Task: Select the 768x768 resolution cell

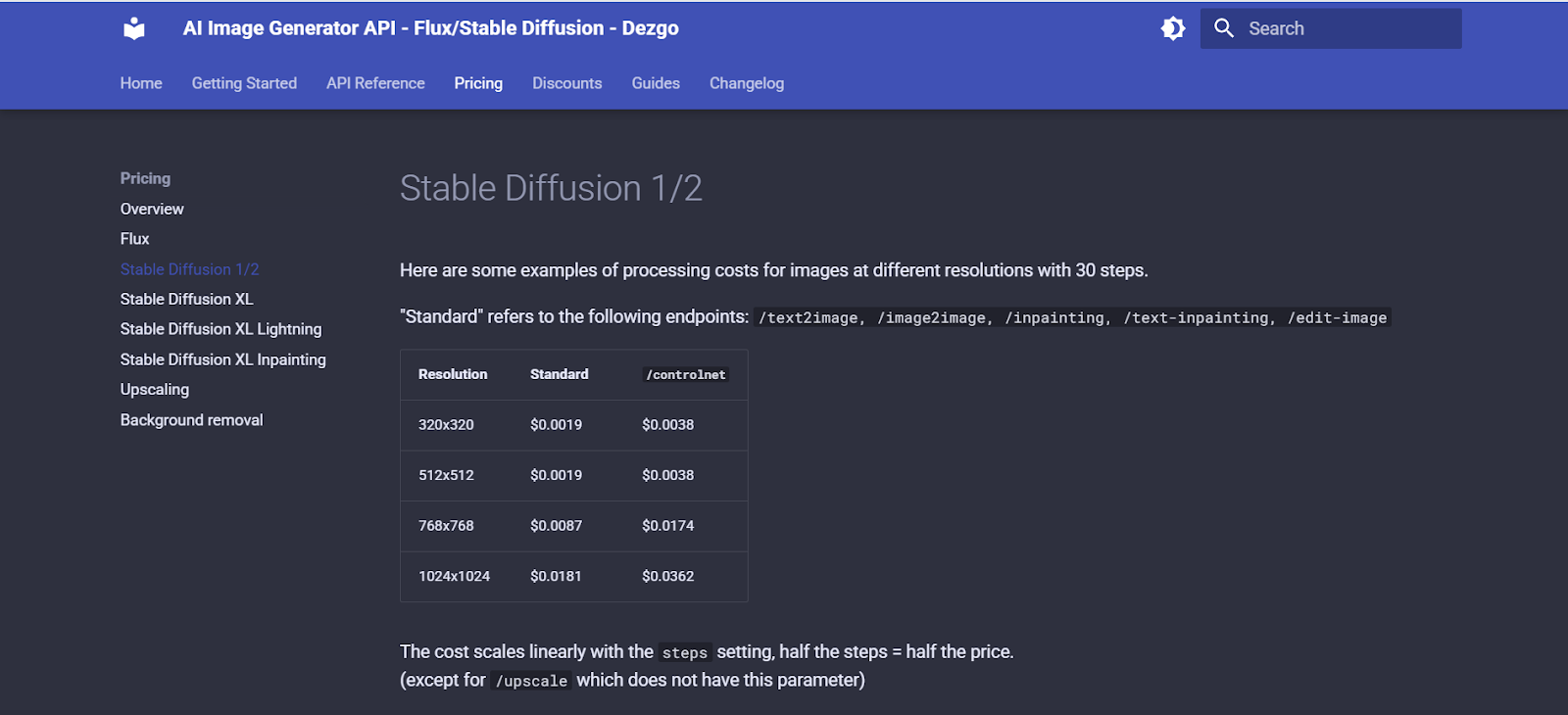Action: [446, 526]
